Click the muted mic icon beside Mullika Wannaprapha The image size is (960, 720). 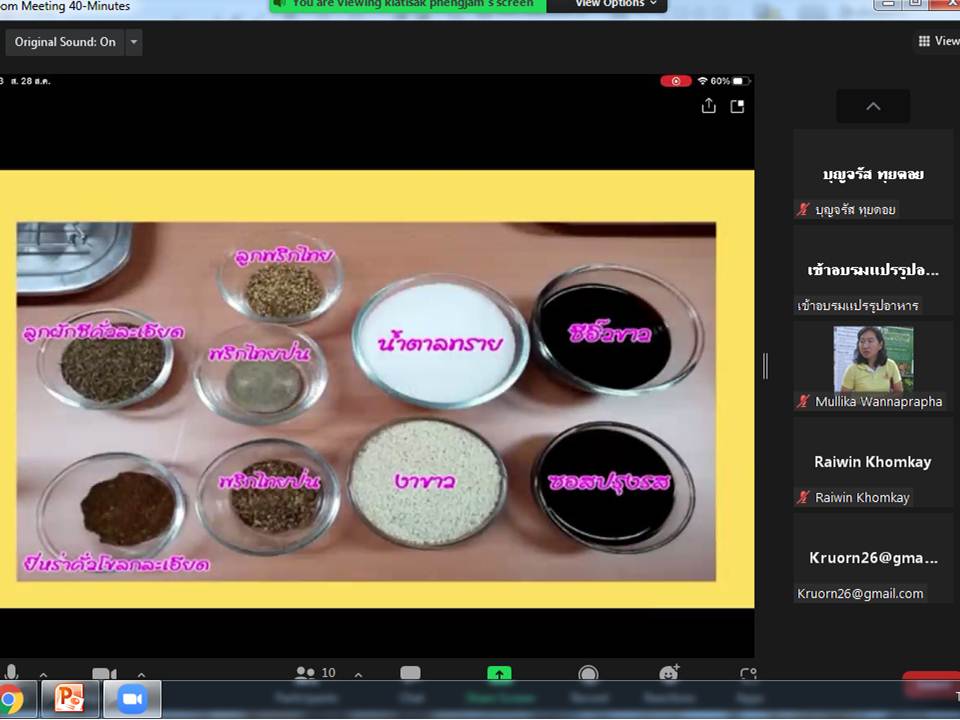803,402
